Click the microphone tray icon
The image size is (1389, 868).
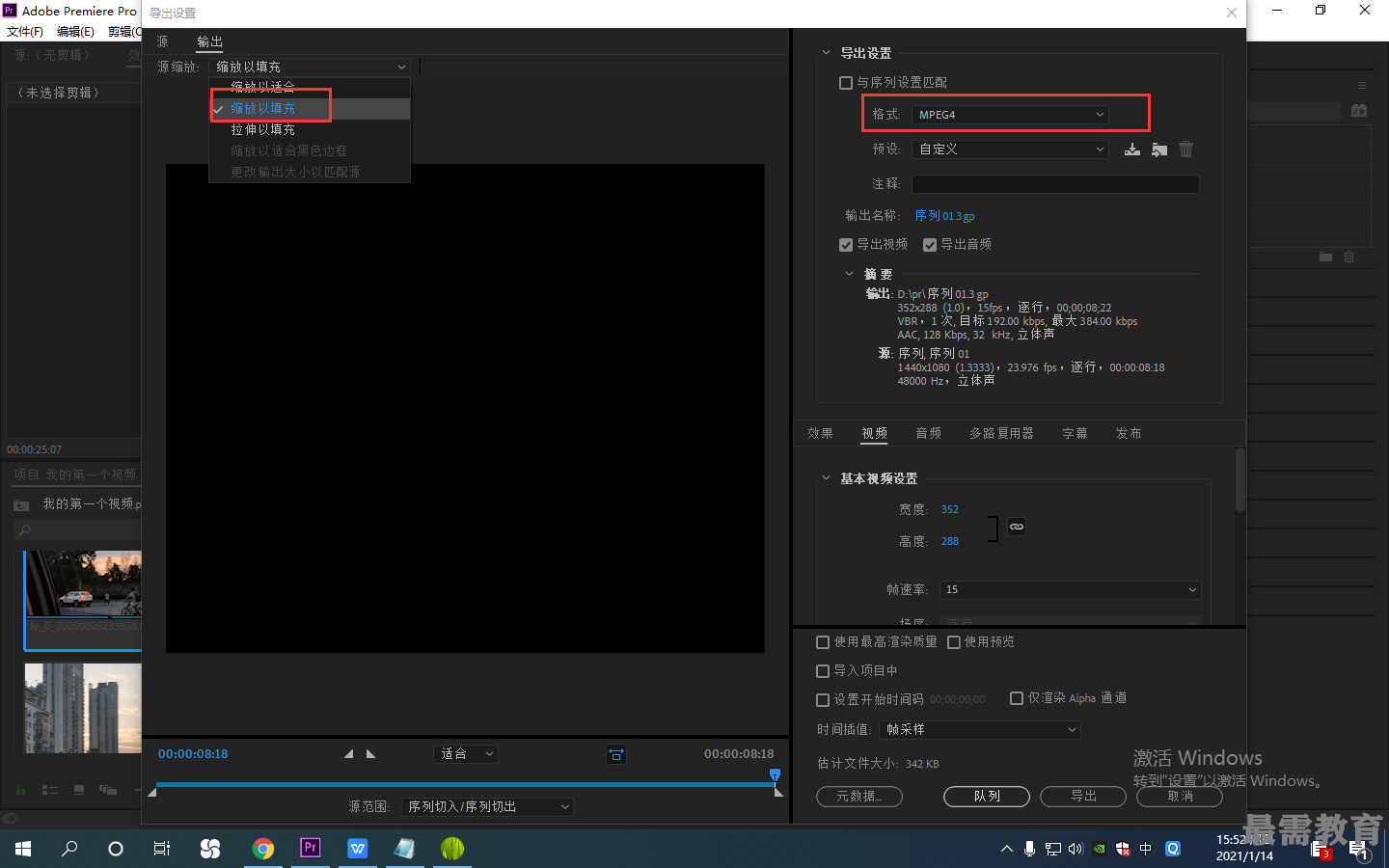(1029, 849)
